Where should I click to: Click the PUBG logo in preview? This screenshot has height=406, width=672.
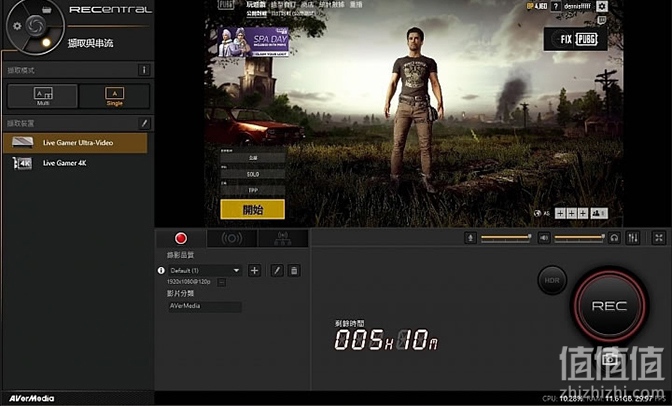(x=226, y=5)
